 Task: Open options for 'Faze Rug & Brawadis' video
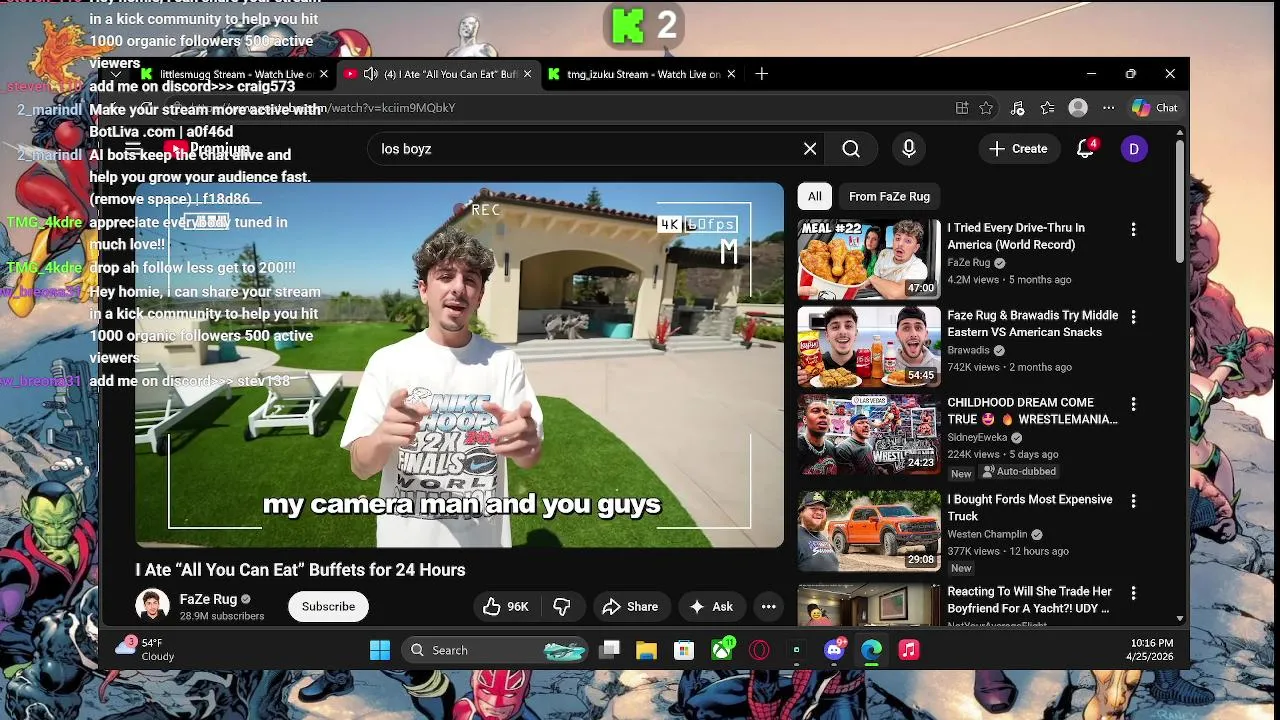1133,316
